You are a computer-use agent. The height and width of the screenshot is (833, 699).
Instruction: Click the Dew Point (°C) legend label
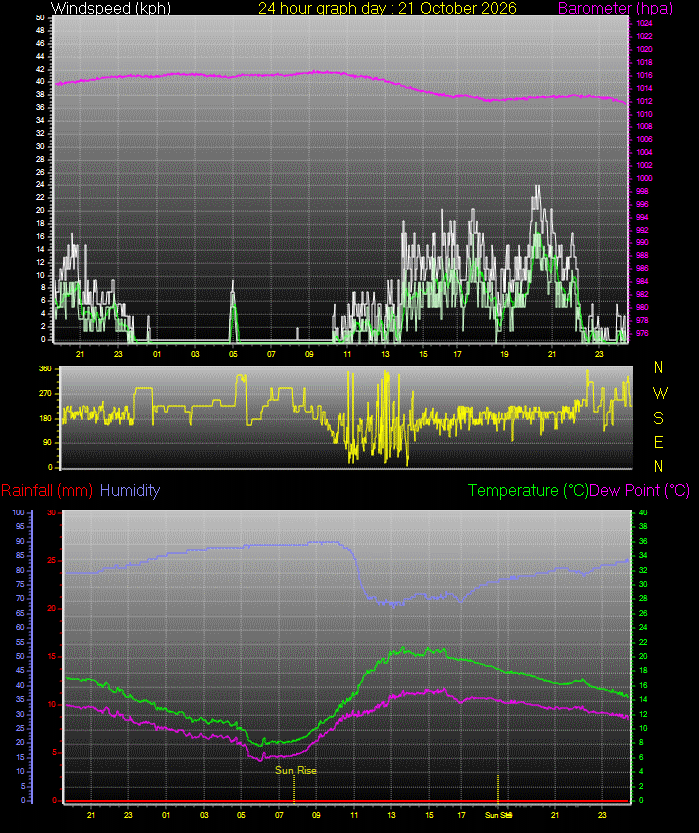point(640,490)
